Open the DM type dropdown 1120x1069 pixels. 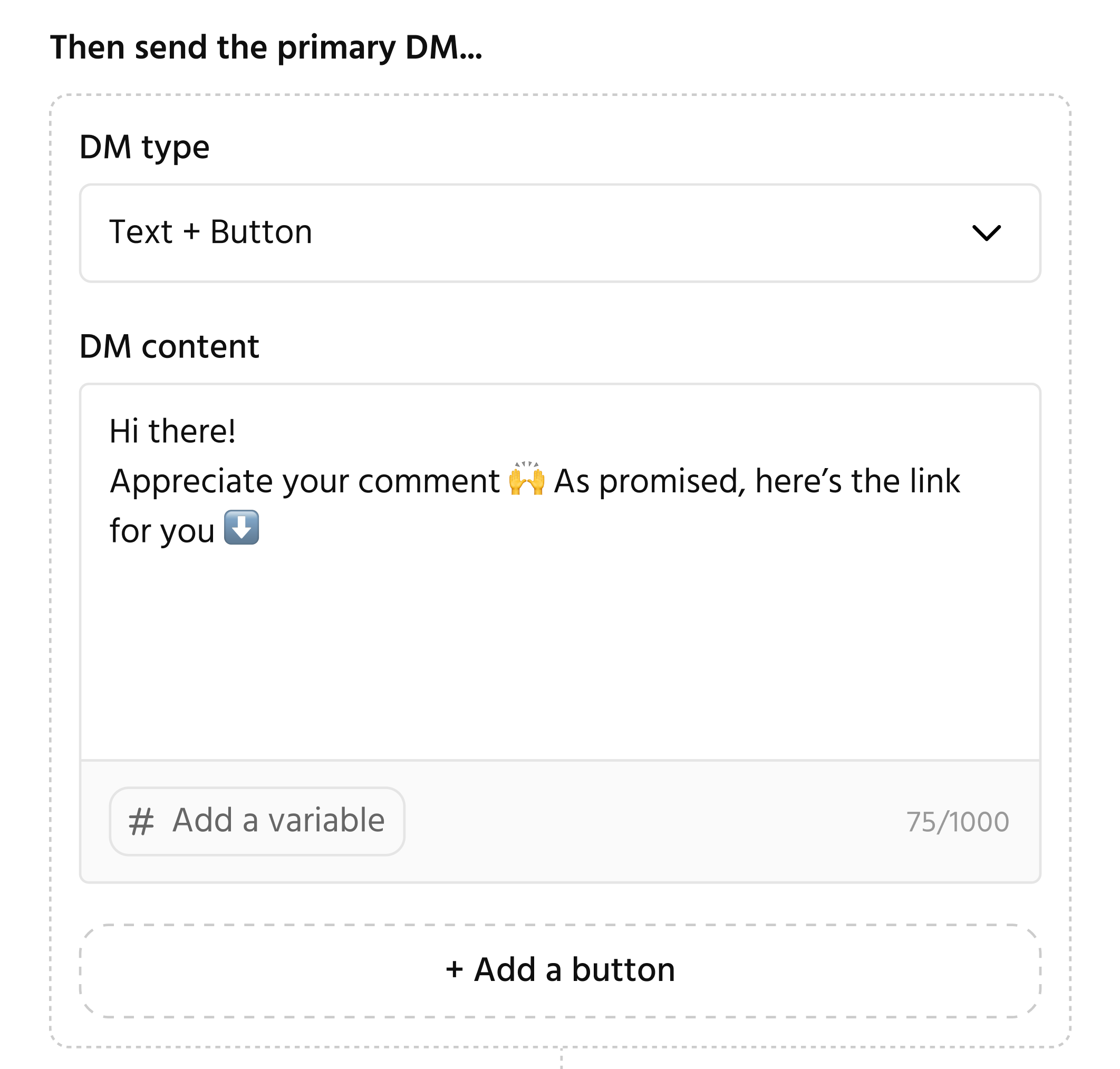tap(559, 232)
